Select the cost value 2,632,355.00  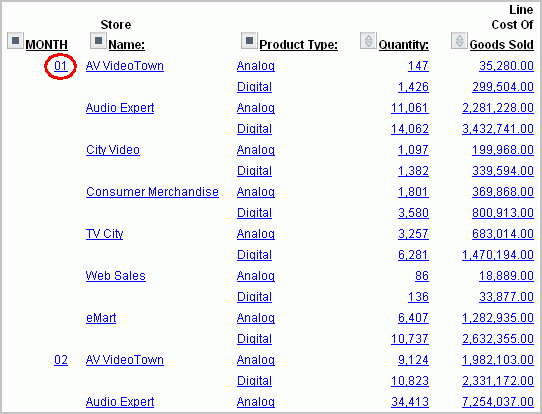coord(498,339)
